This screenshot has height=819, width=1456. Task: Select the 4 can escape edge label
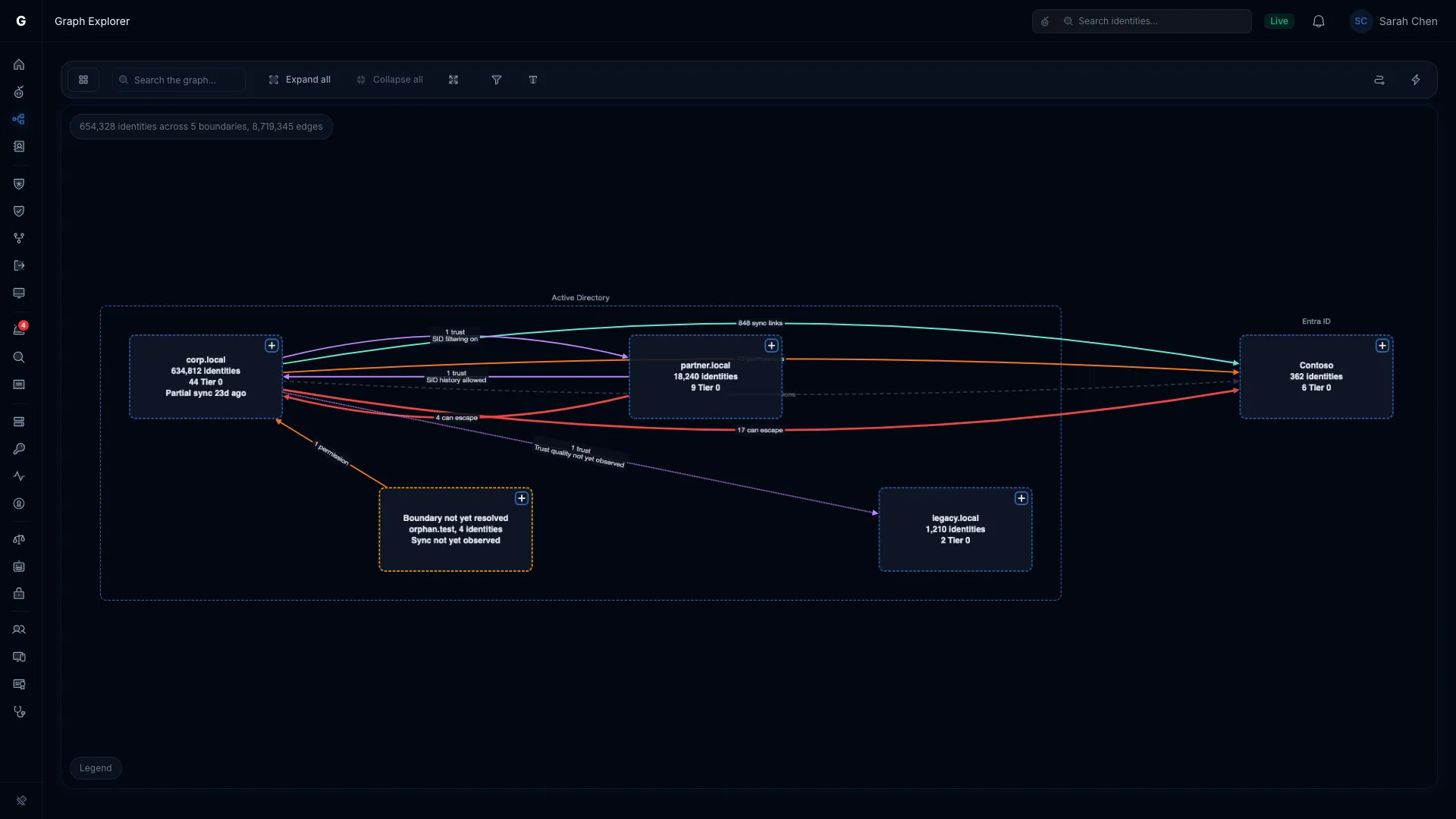pyautogui.click(x=457, y=418)
